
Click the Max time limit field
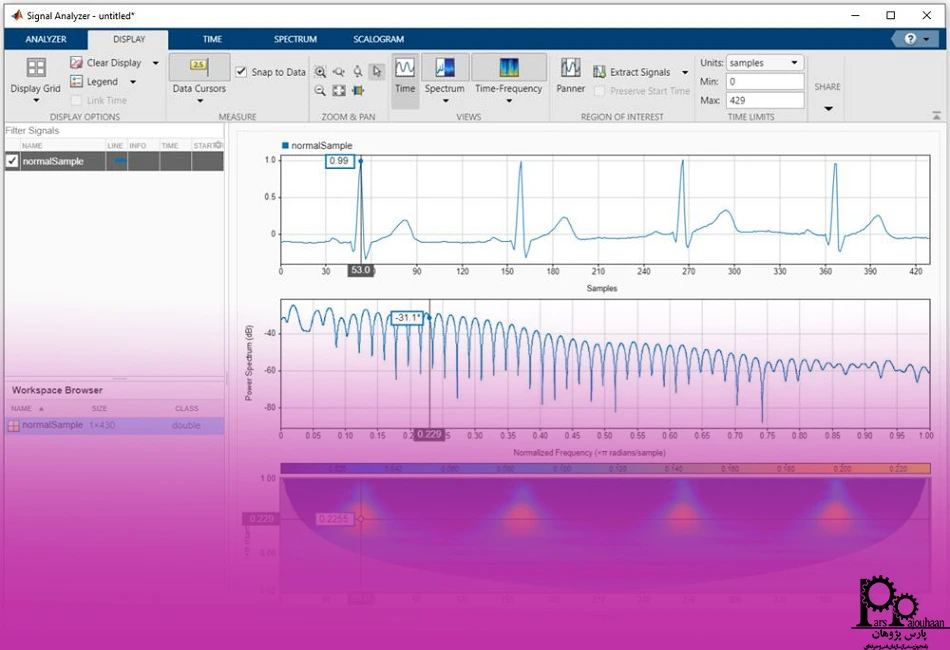pos(765,100)
